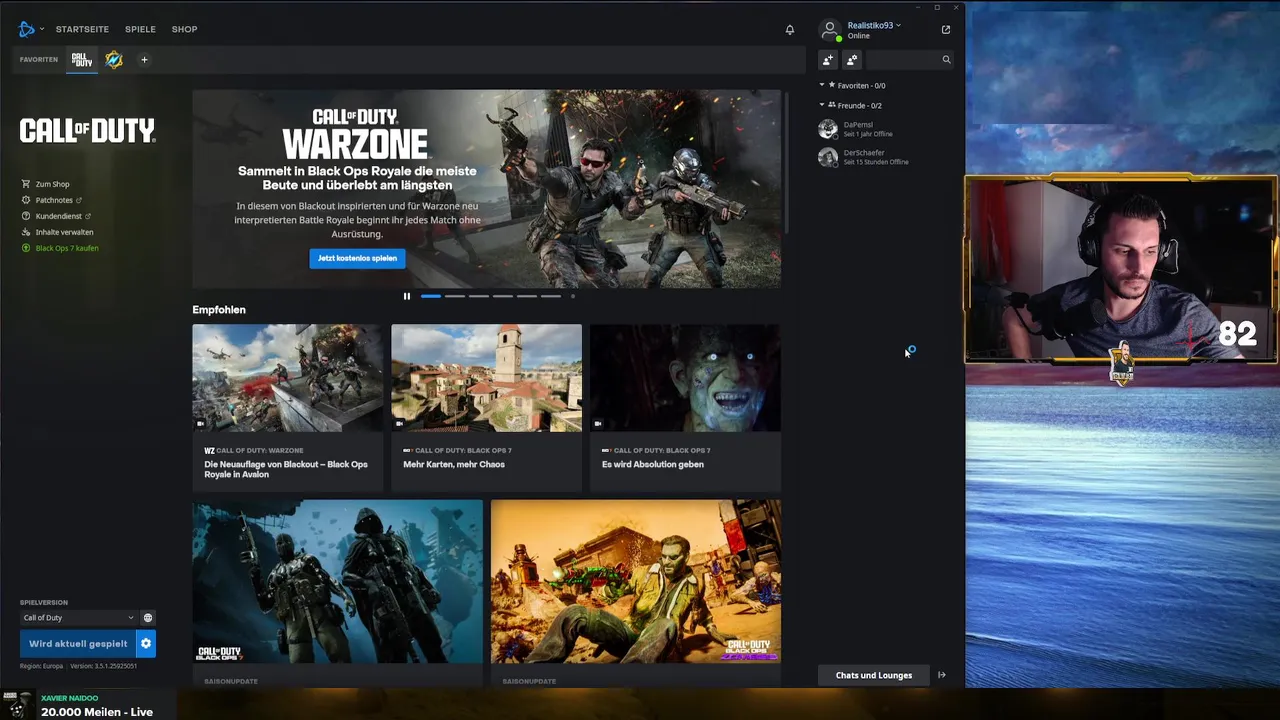Jump to second carousel slide indicator
This screenshot has height=720, width=1280.
point(455,296)
